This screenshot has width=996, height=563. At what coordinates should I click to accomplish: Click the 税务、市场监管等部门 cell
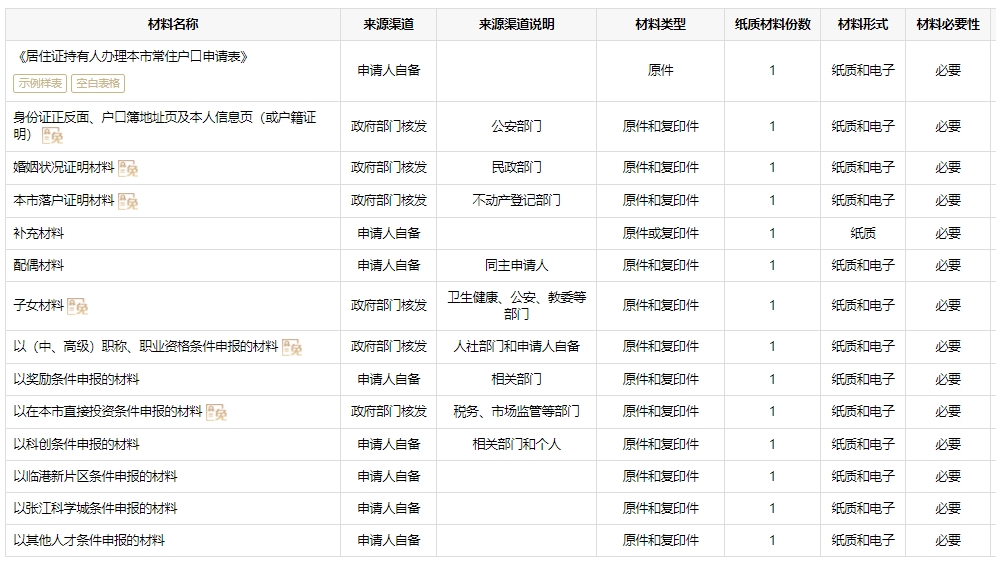516,411
